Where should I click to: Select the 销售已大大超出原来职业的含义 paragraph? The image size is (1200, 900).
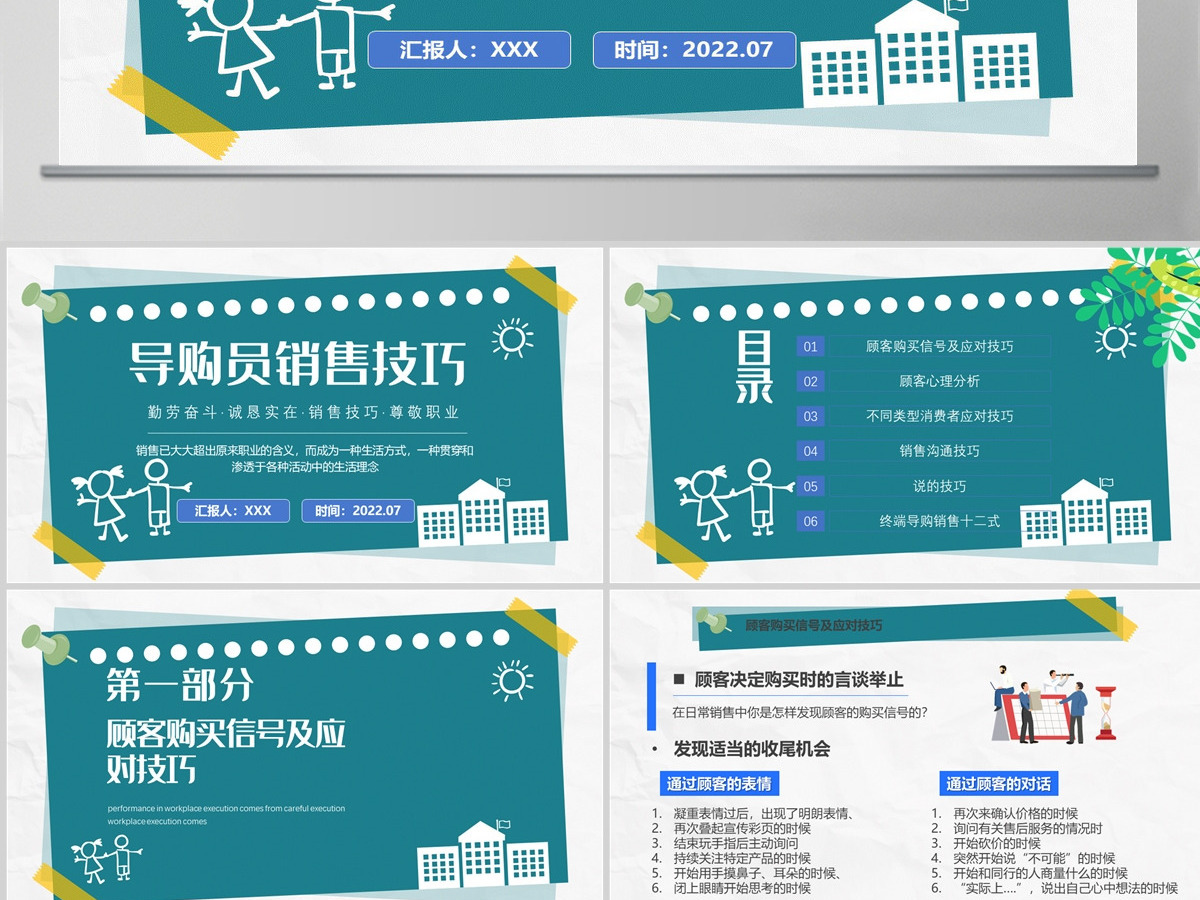tap(304, 458)
